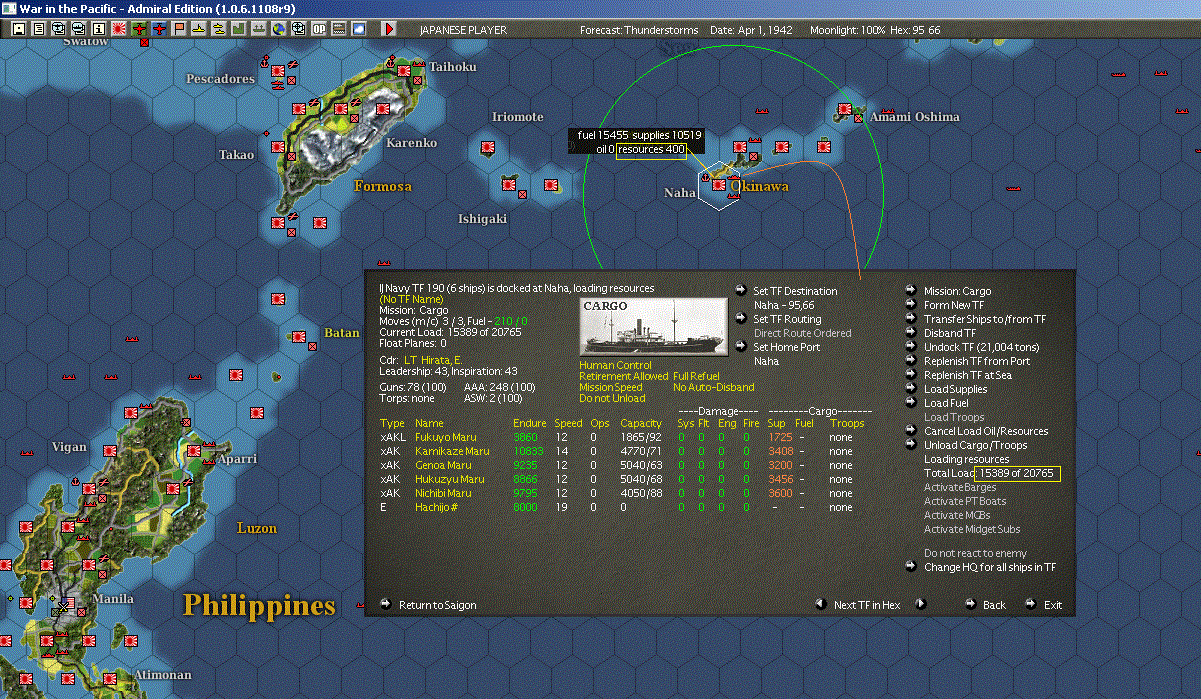Click arrow icon beside Load Supplies
The height and width of the screenshot is (699, 1201).
coord(911,388)
